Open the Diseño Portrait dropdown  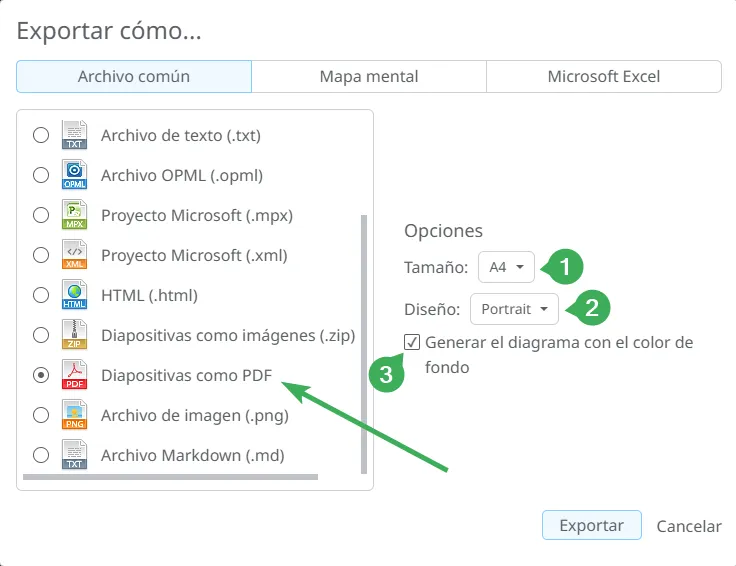[514, 309]
